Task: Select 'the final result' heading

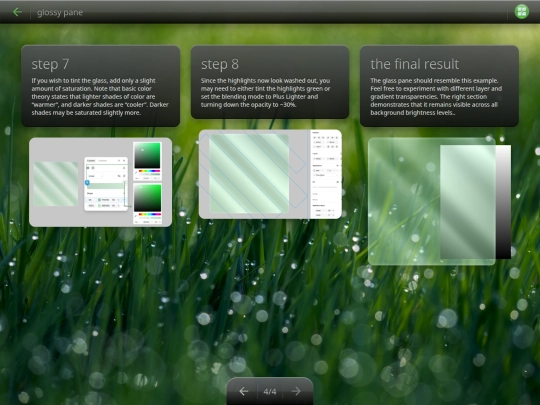Action: pyautogui.click(x=415, y=64)
